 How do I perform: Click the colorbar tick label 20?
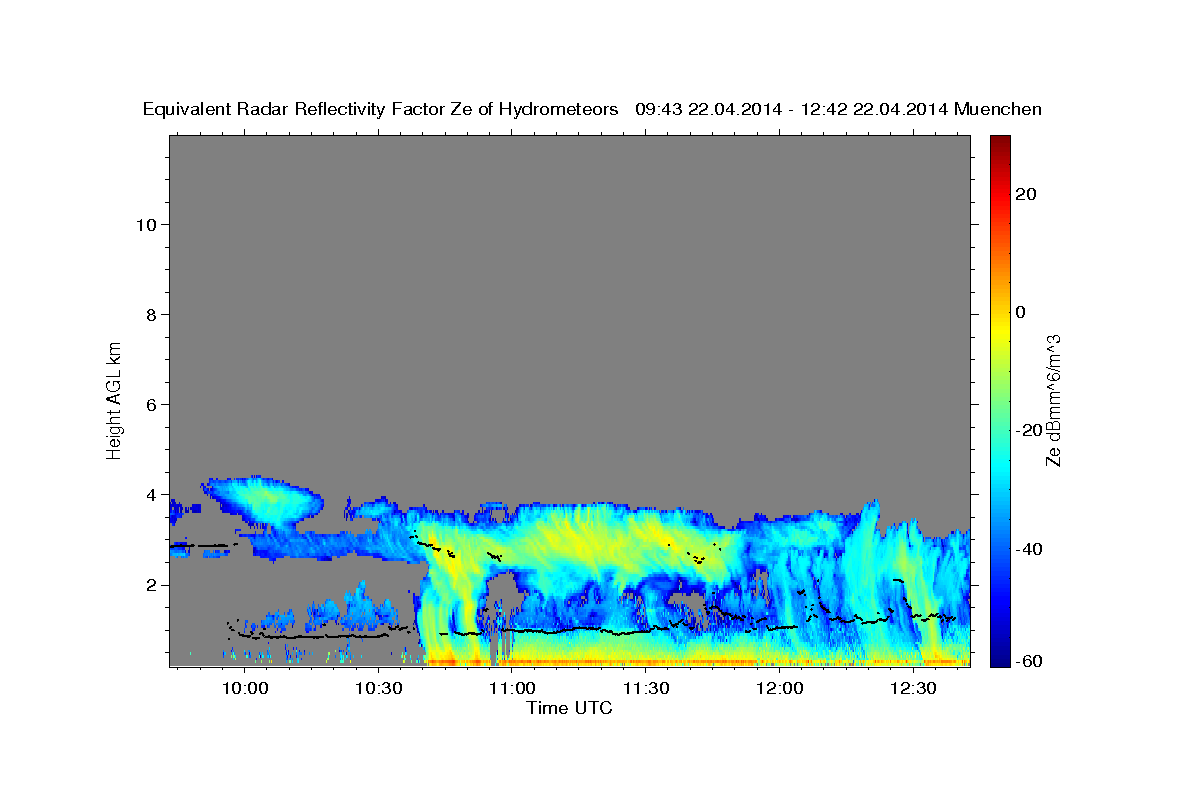point(1025,194)
